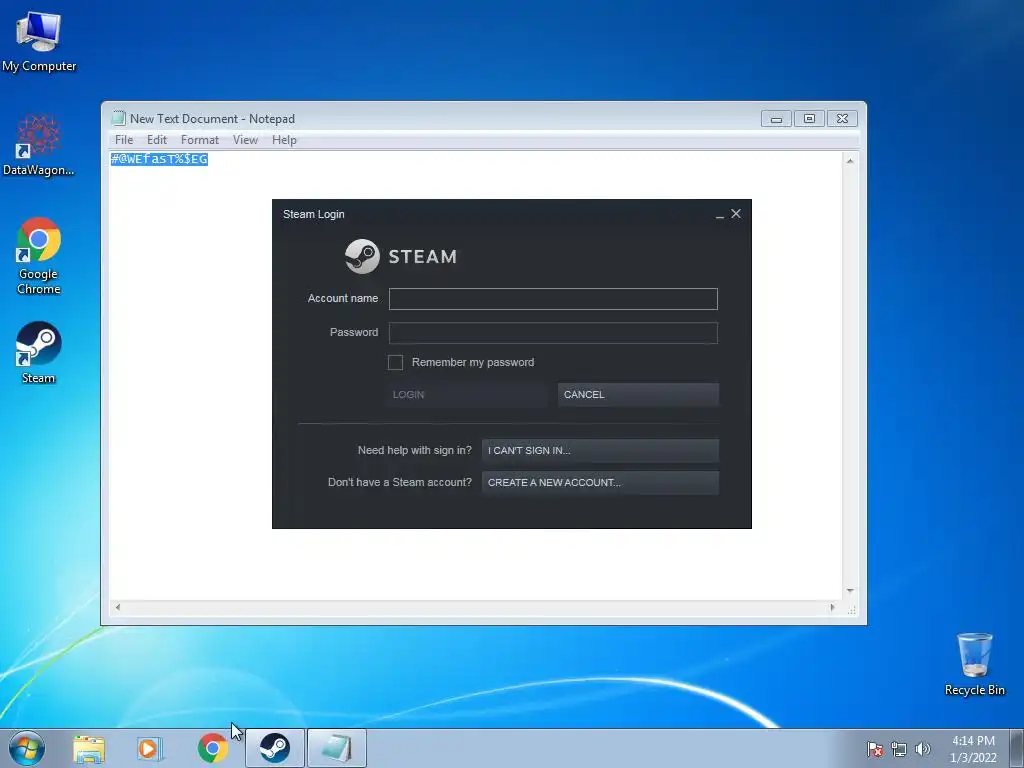Screen dimensions: 1024x768
Task: Click Notepad horizontal scrollbar right arrow
Action: point(832,607)
